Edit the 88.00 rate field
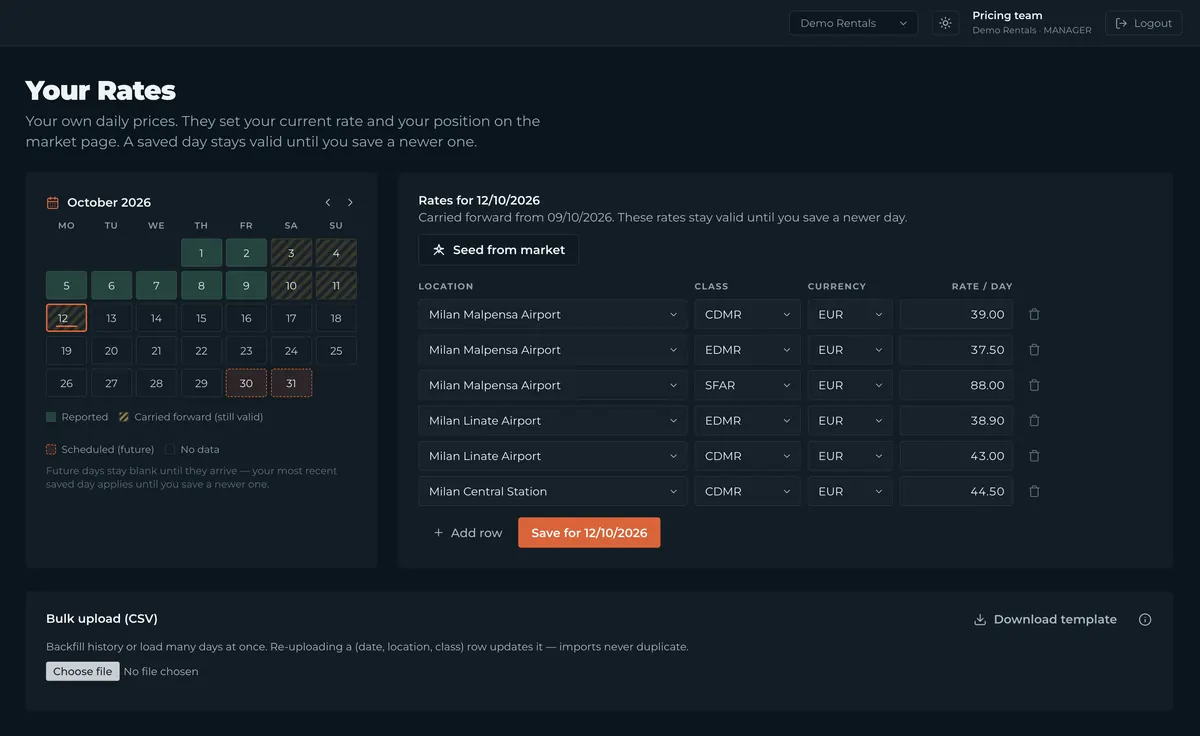The image size is (1200, 736). 956,385
